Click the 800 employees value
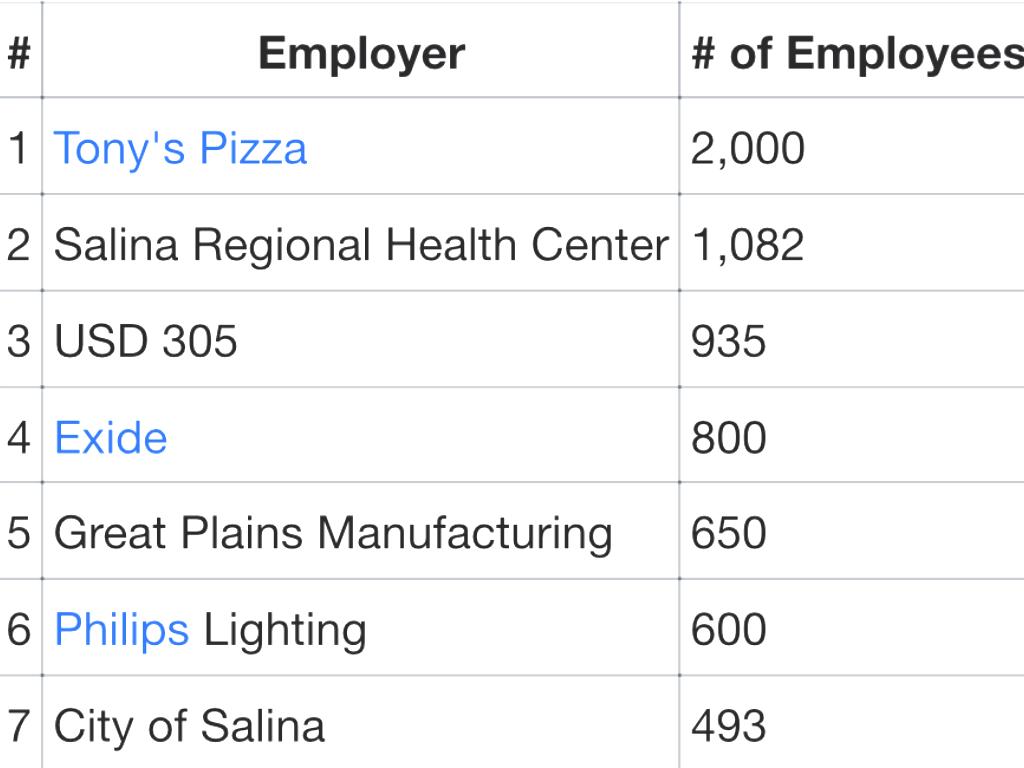 [728, 438]
